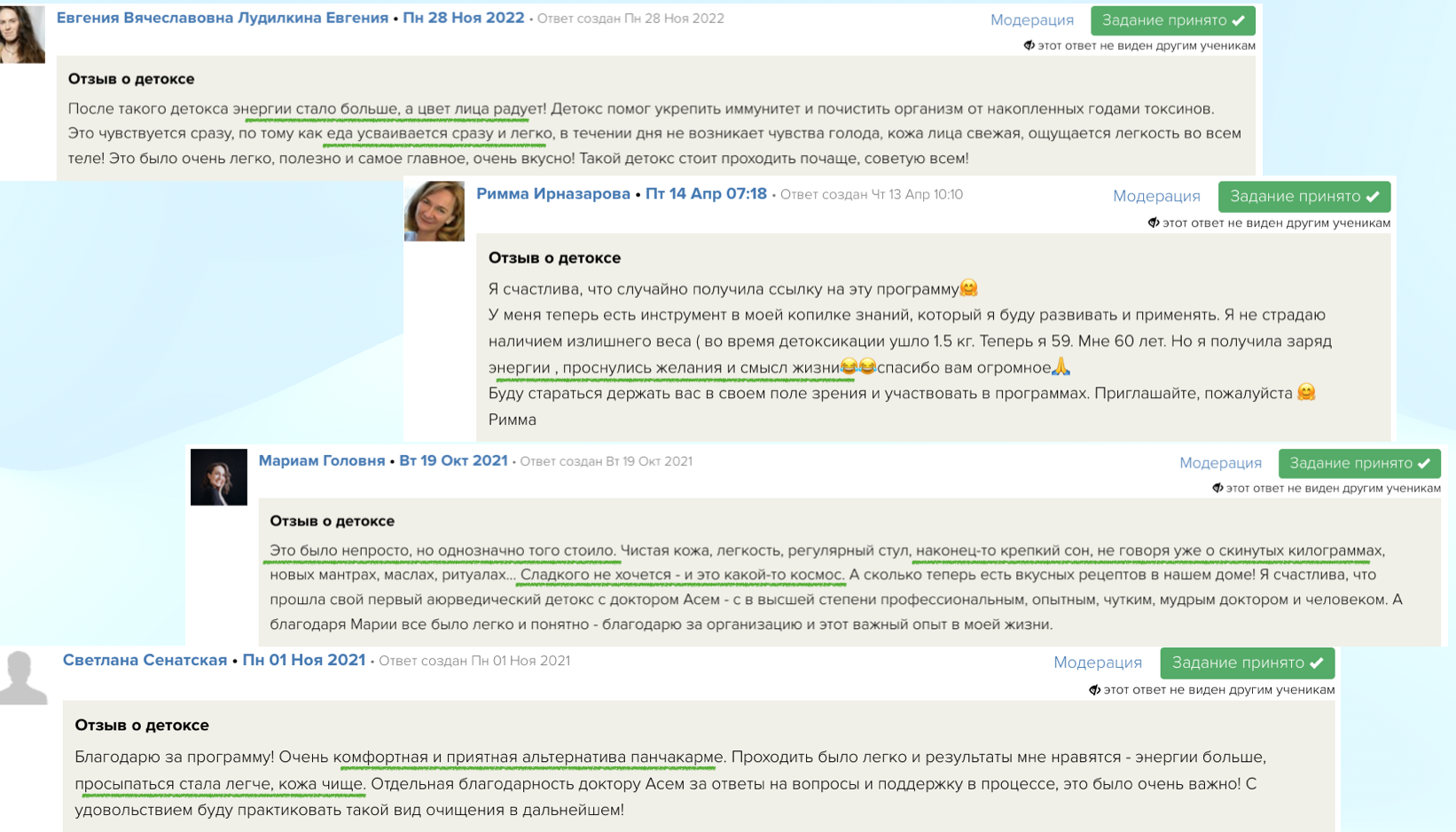Click Задание принято button in Римма's review
The width and height of the screenshot is (1456, 832).
tap(1303, 196)
